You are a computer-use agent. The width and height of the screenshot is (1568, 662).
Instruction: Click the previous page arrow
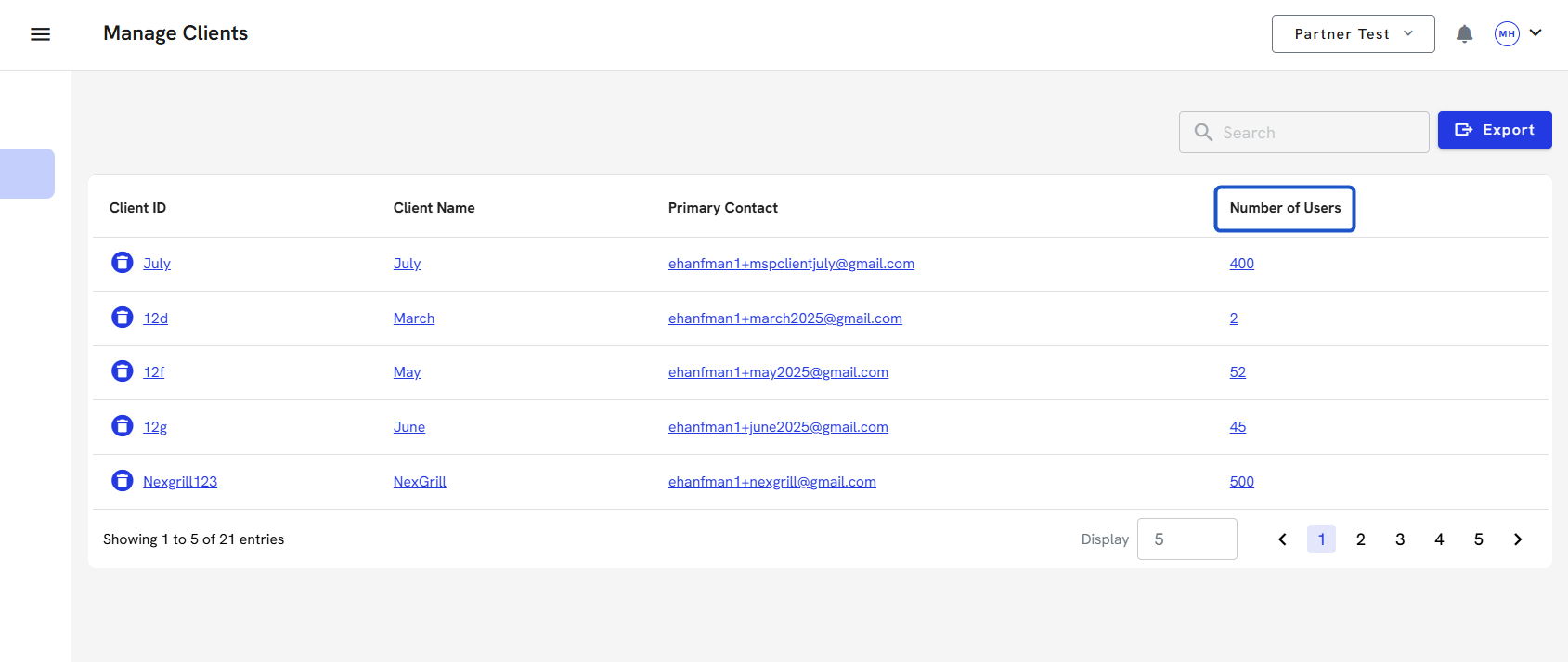pyautogui.click(x=1282, y=539)
